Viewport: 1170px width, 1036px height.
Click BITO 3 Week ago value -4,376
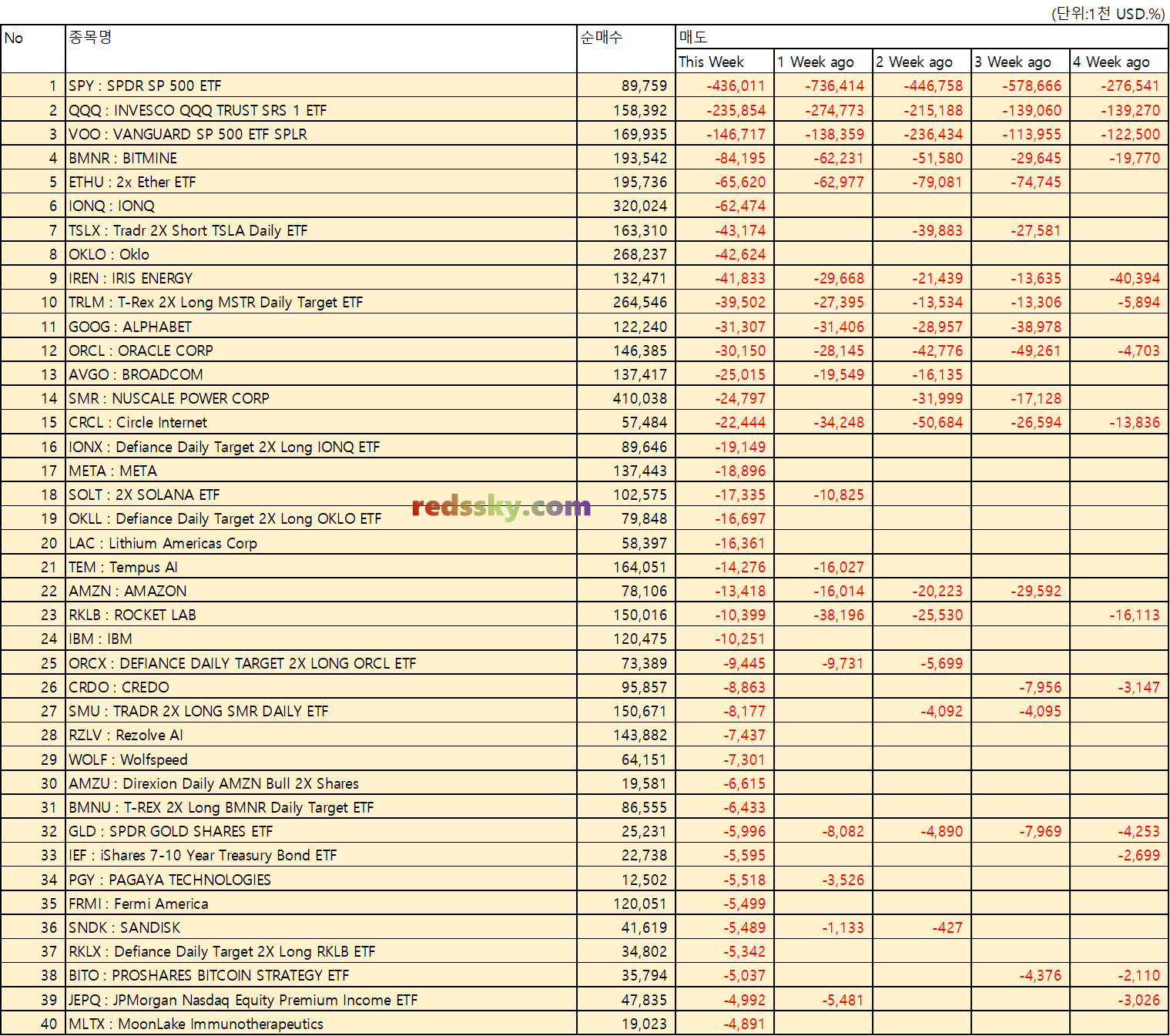click(x=1021, y=975)
